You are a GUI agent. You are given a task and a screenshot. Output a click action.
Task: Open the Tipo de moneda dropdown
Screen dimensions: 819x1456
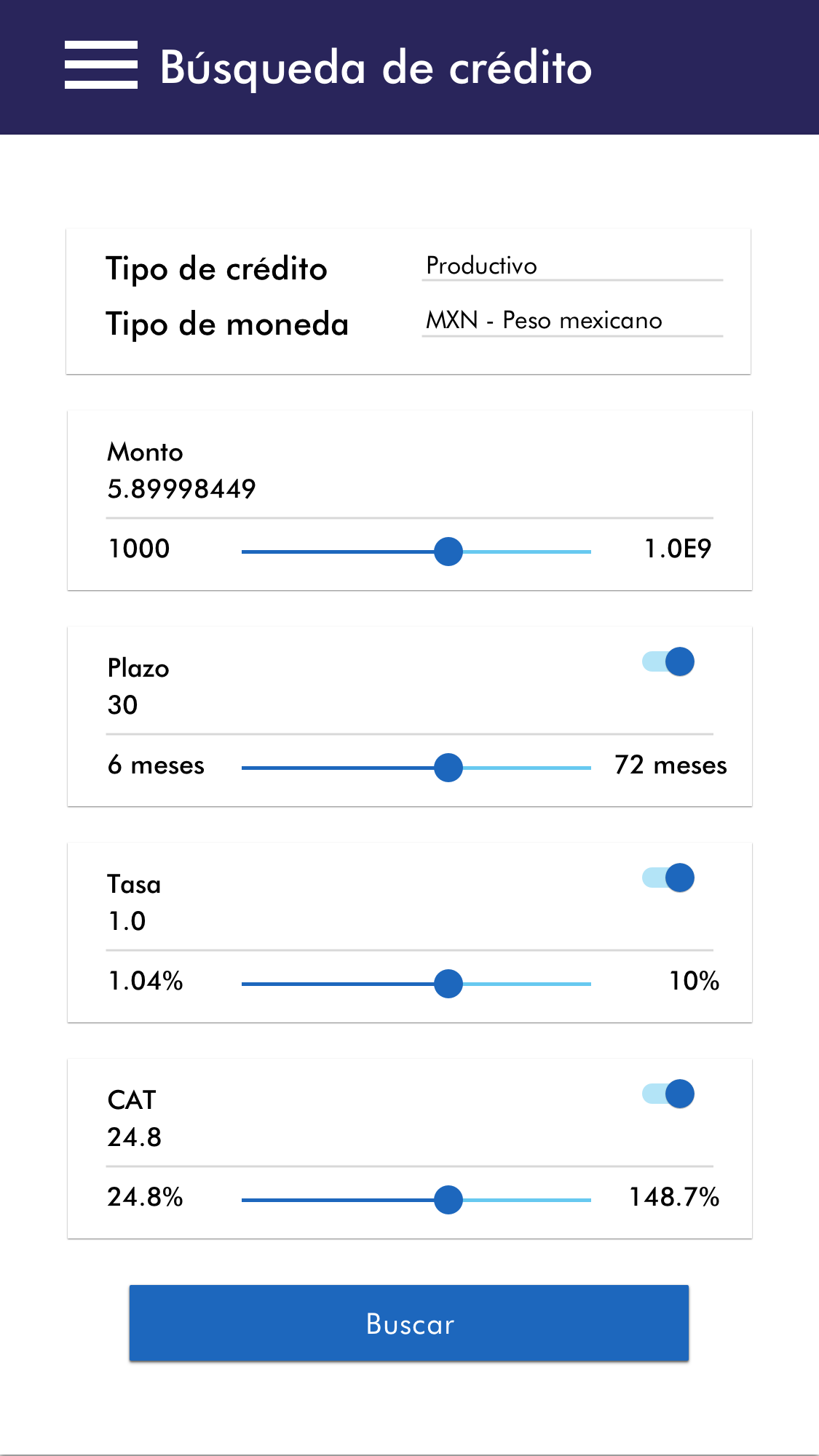click(x=572, y=321)
